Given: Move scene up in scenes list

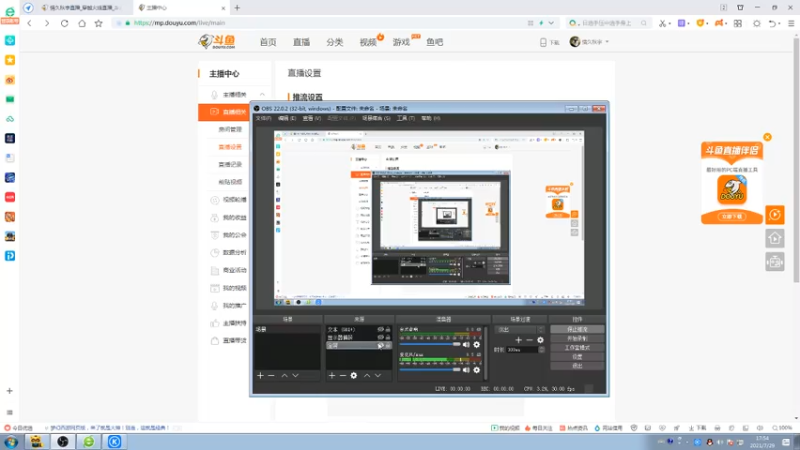Looking at the screenshot, I should [284, 376].
